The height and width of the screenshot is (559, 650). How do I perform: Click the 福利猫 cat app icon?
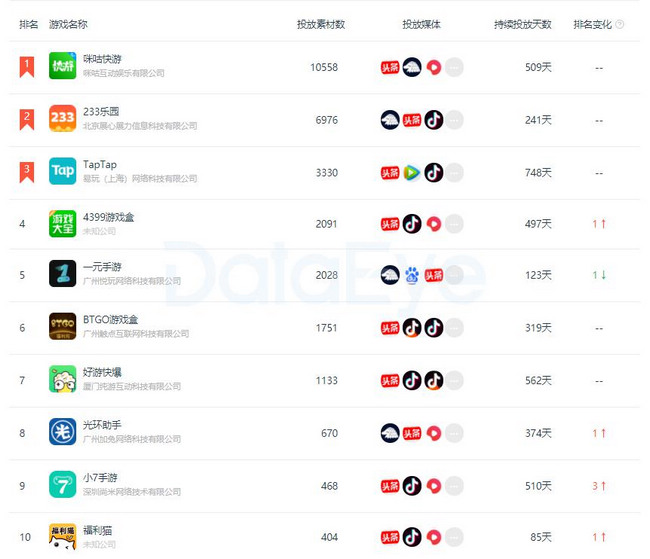tap(63, 537)
